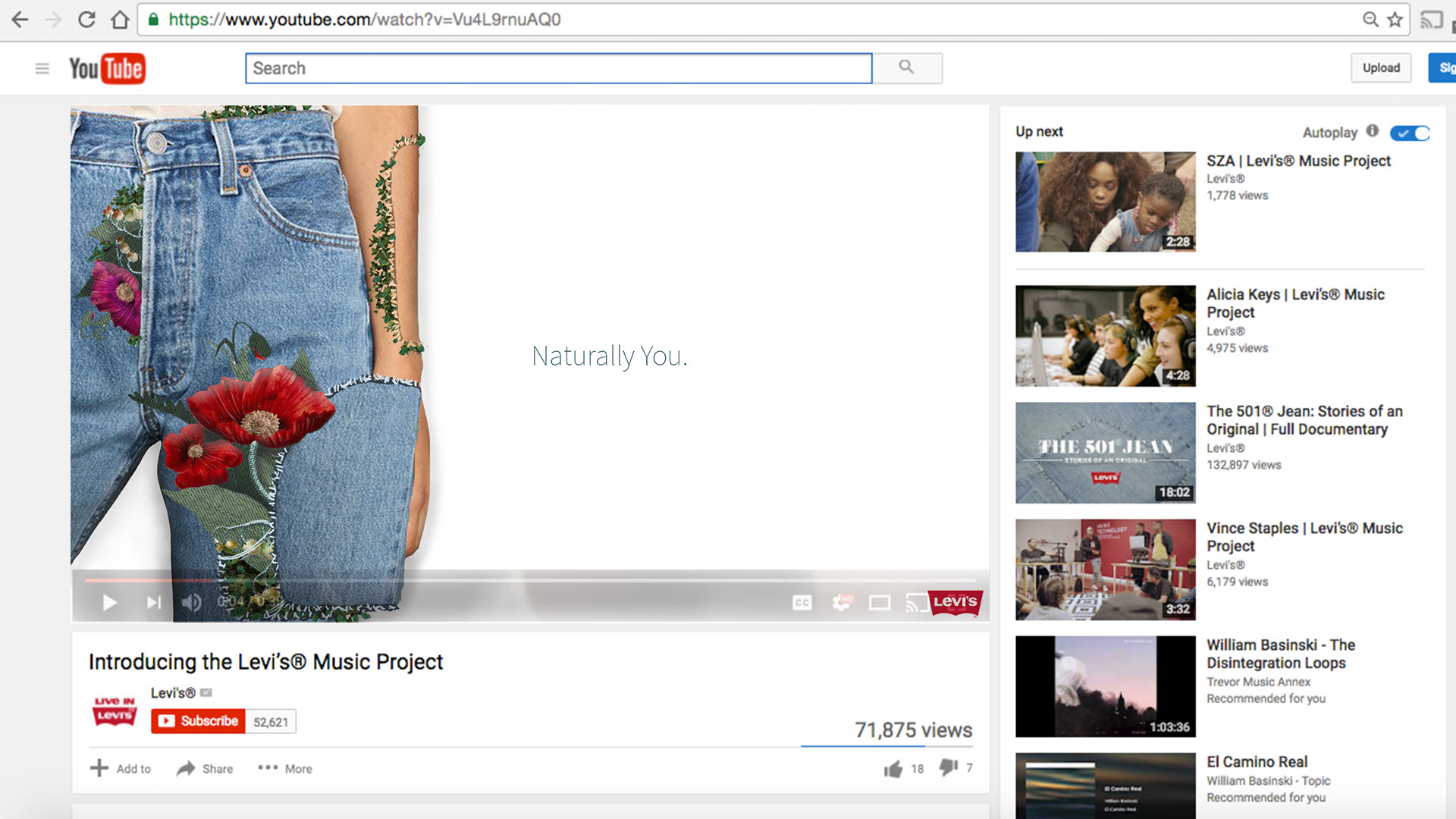Click the 52,621 subscriber count
1456x819 pixels.
[271, 722]
